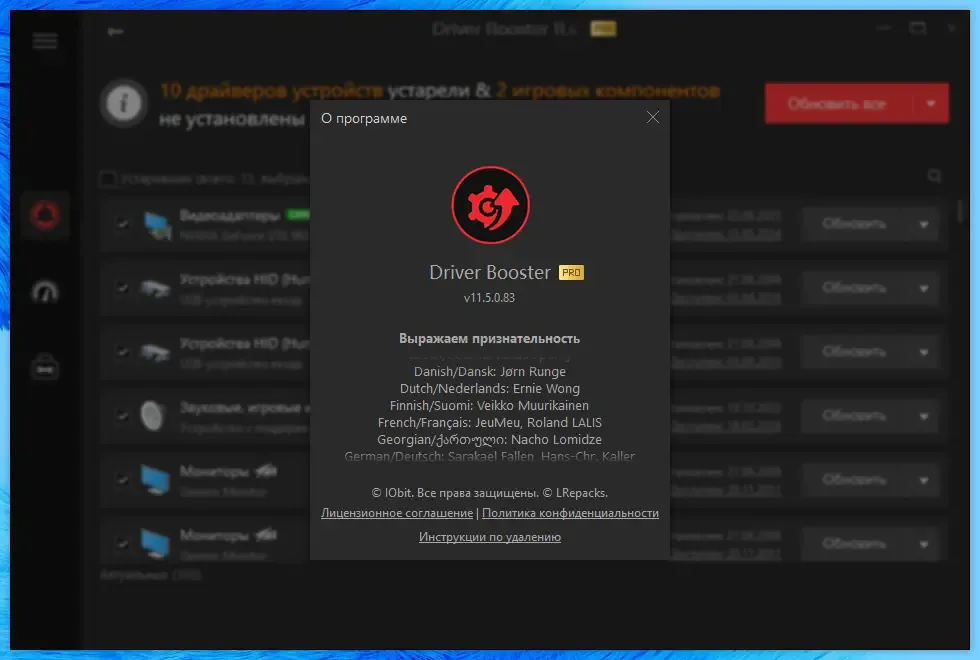The image size is (980, 660).
Task: Close the О программе dialog
Action: (x=652, y=118)
